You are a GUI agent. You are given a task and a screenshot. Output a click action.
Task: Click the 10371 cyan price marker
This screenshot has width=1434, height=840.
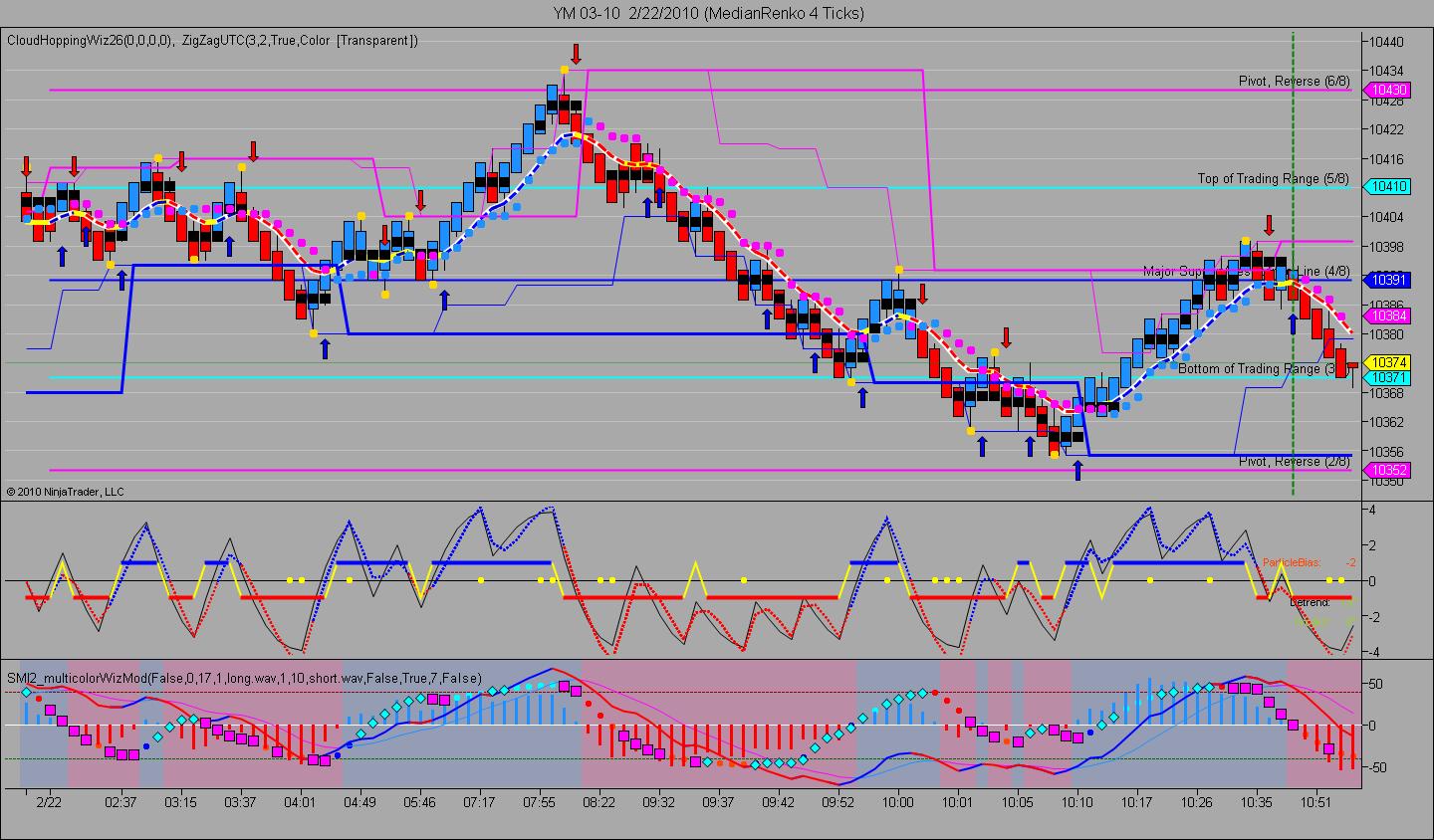[x=1387, y=378]
